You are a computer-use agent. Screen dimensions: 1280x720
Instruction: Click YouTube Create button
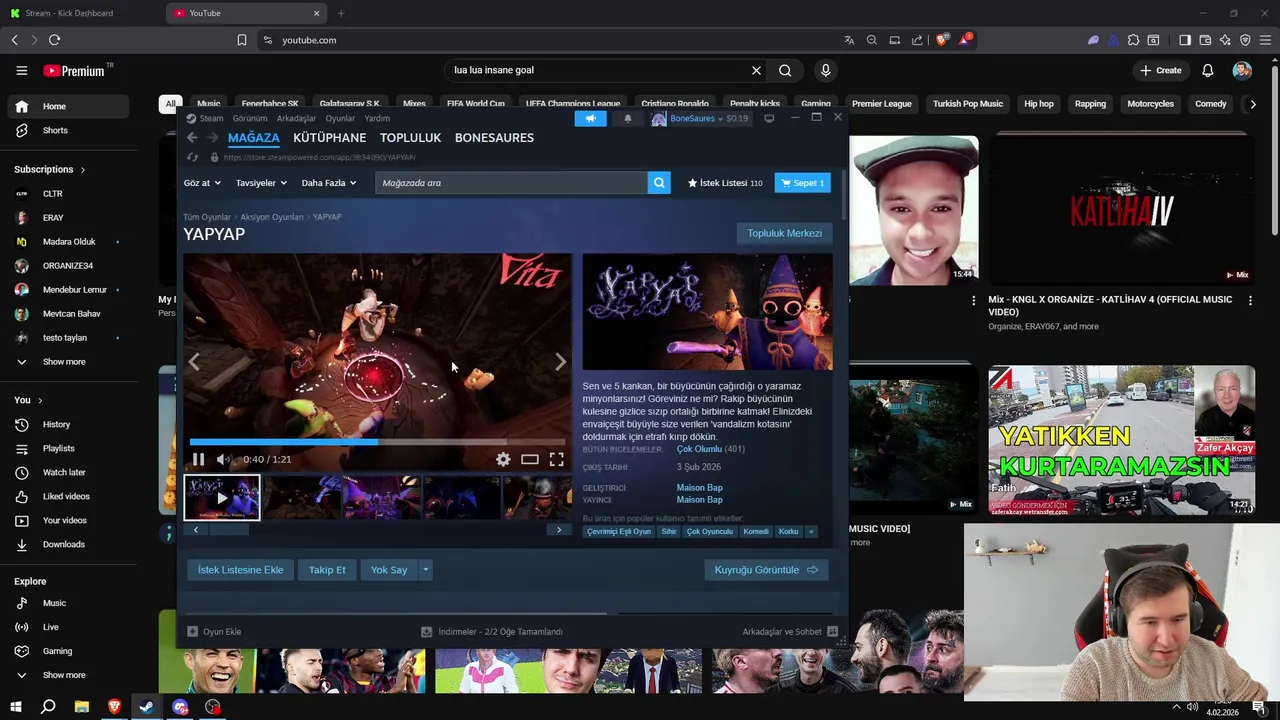1161,70
